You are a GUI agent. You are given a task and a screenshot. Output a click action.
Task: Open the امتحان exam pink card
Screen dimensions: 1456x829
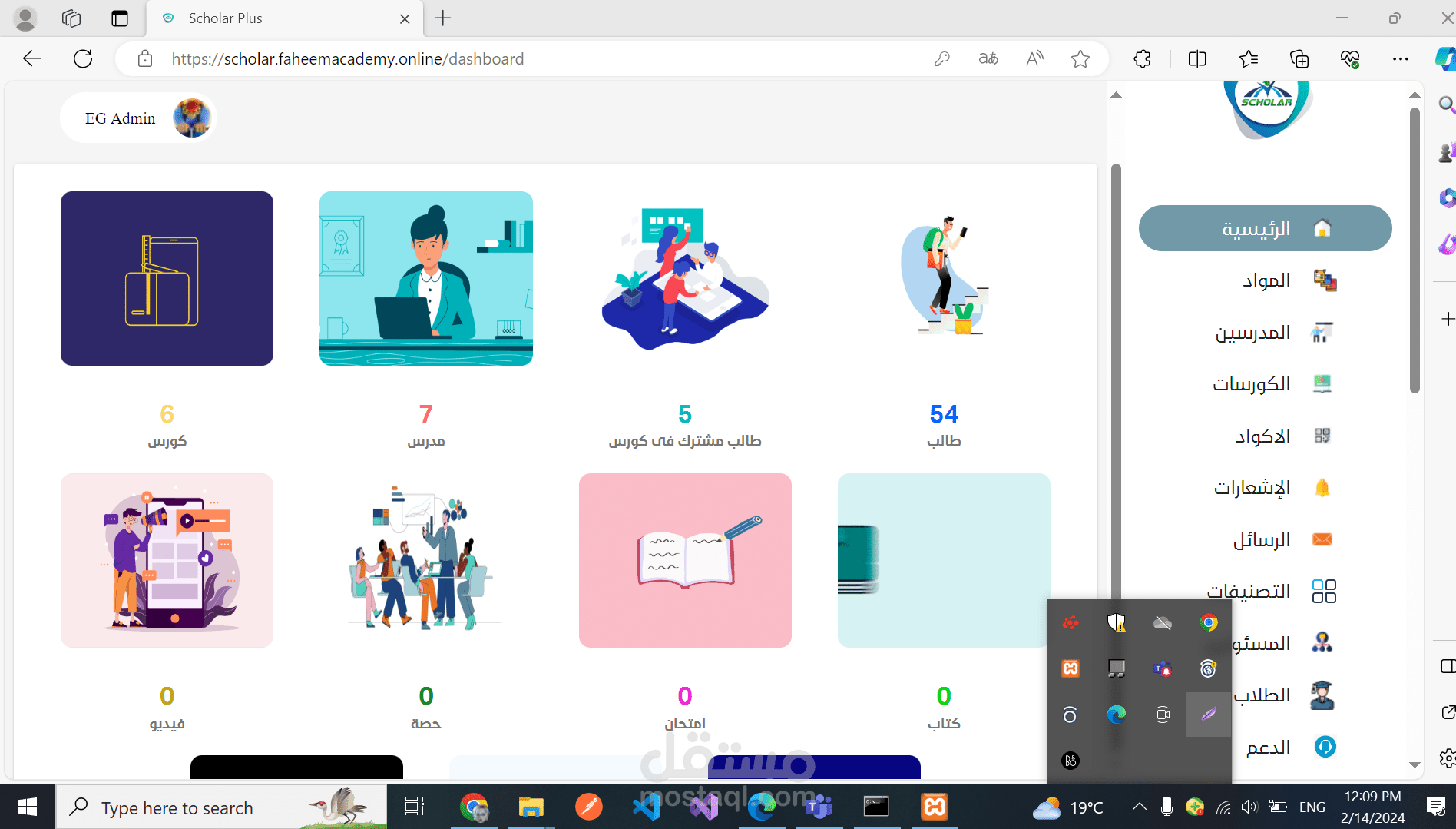pyautogui.click(x=685, y=560)
